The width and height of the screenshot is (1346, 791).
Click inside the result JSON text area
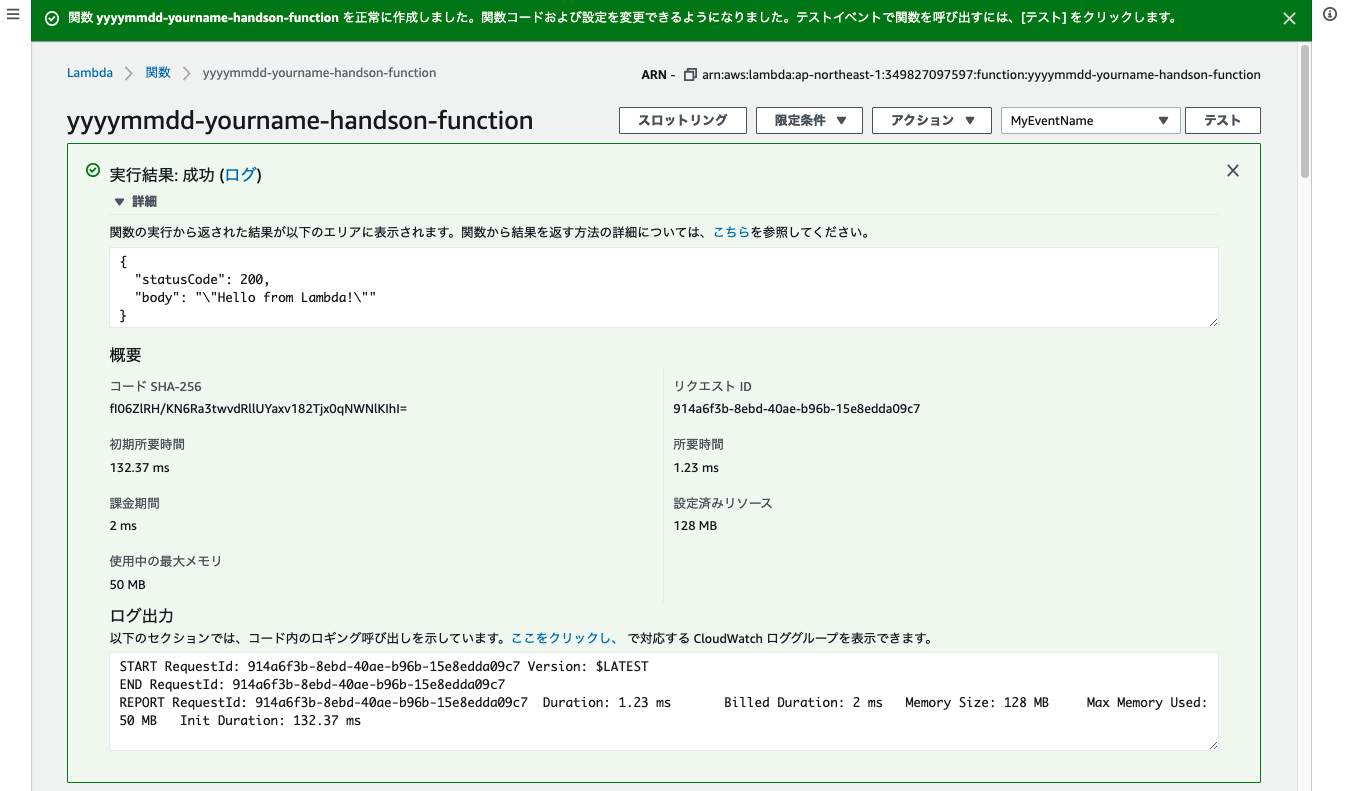point(664,287)
